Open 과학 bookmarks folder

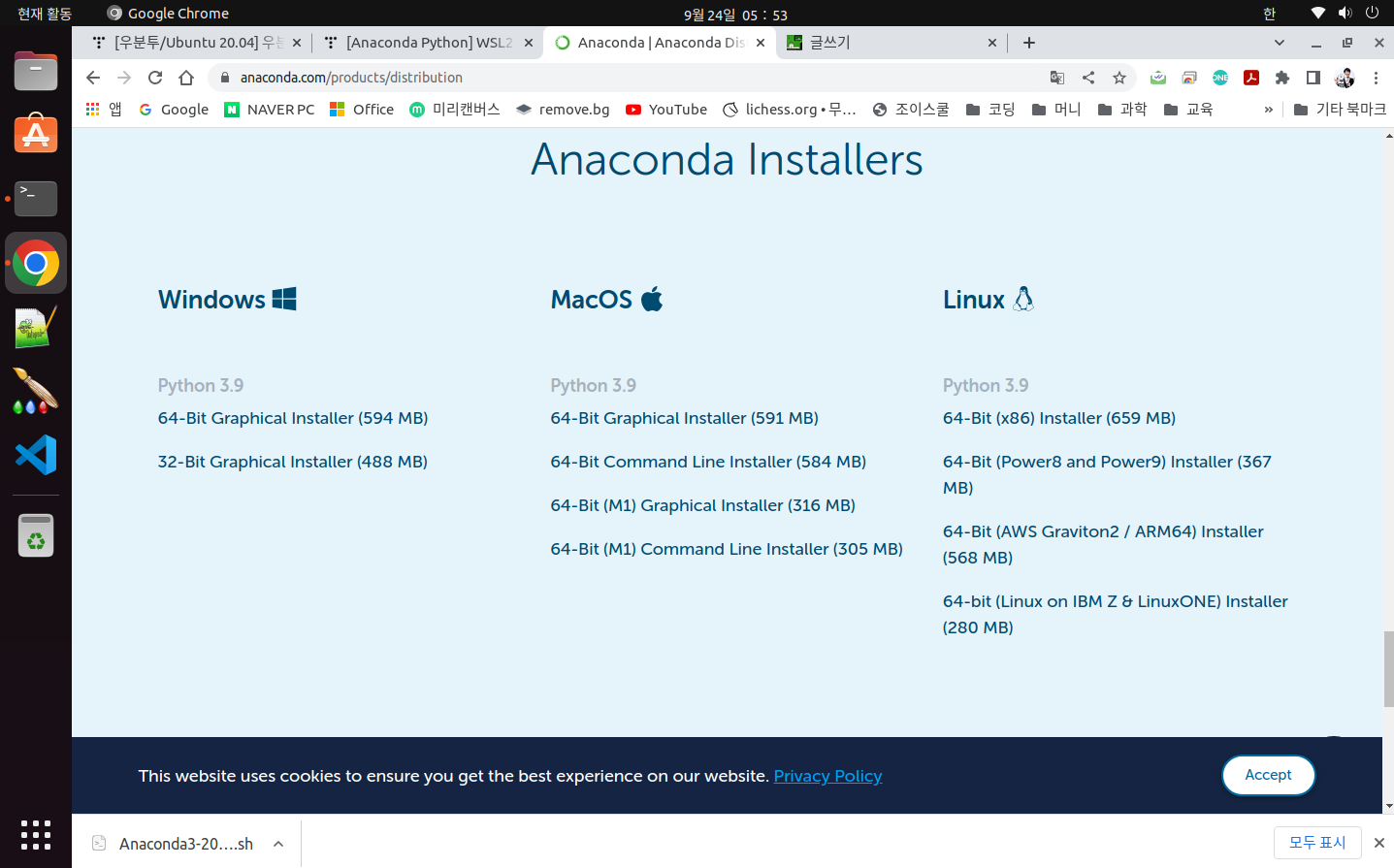click(1122, 110)
